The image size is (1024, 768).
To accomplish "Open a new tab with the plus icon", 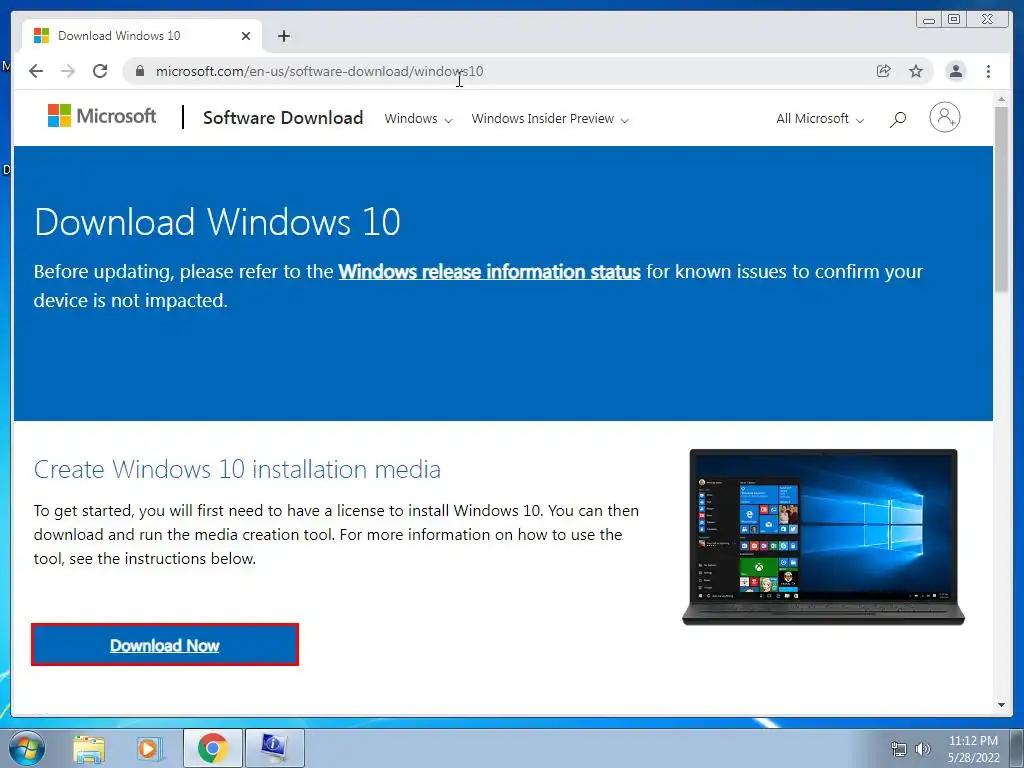I will pyautogui.click(x=283, y=36).
